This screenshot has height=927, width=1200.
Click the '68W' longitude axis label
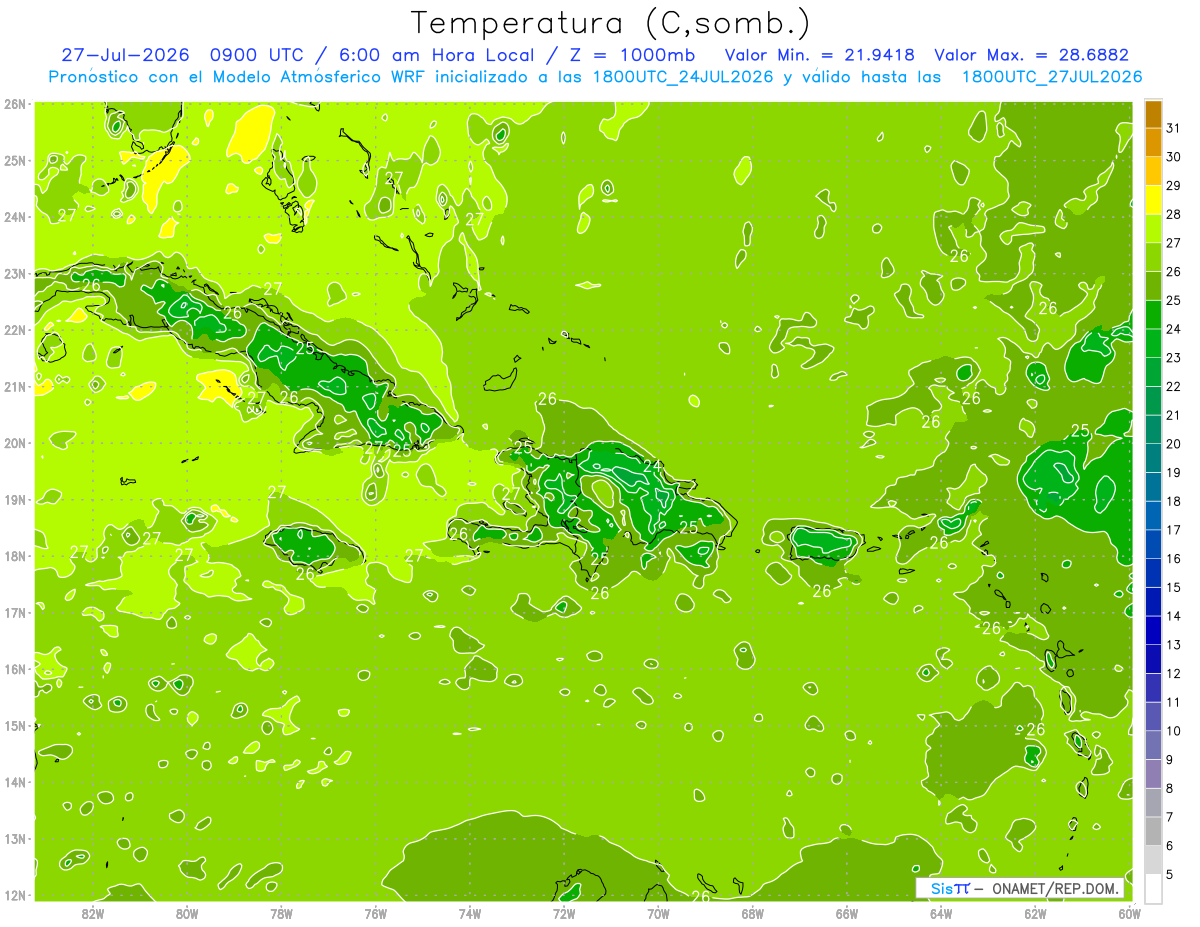click(753, 913)
